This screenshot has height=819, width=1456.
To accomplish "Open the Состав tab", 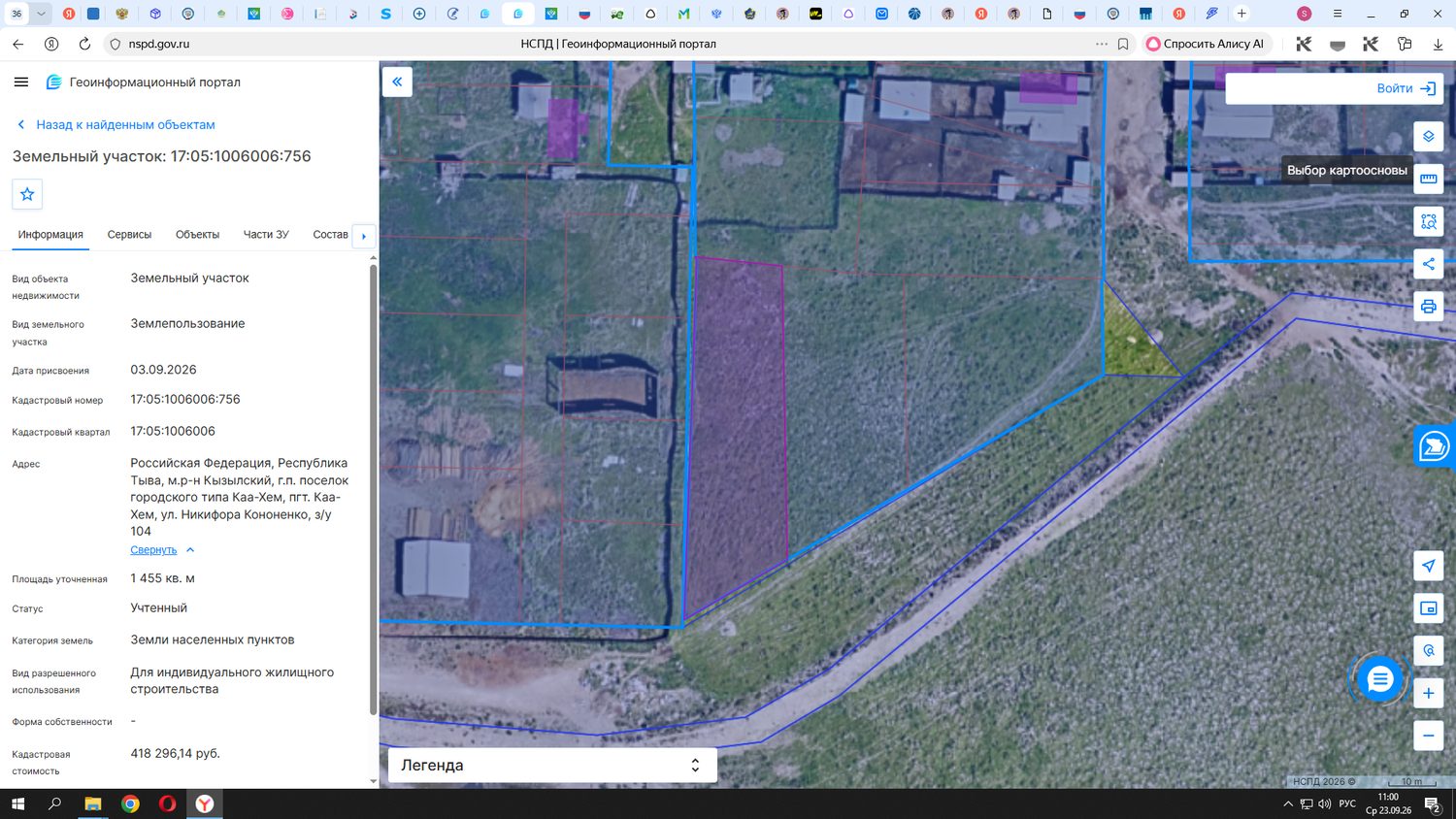I will [330, 235].
